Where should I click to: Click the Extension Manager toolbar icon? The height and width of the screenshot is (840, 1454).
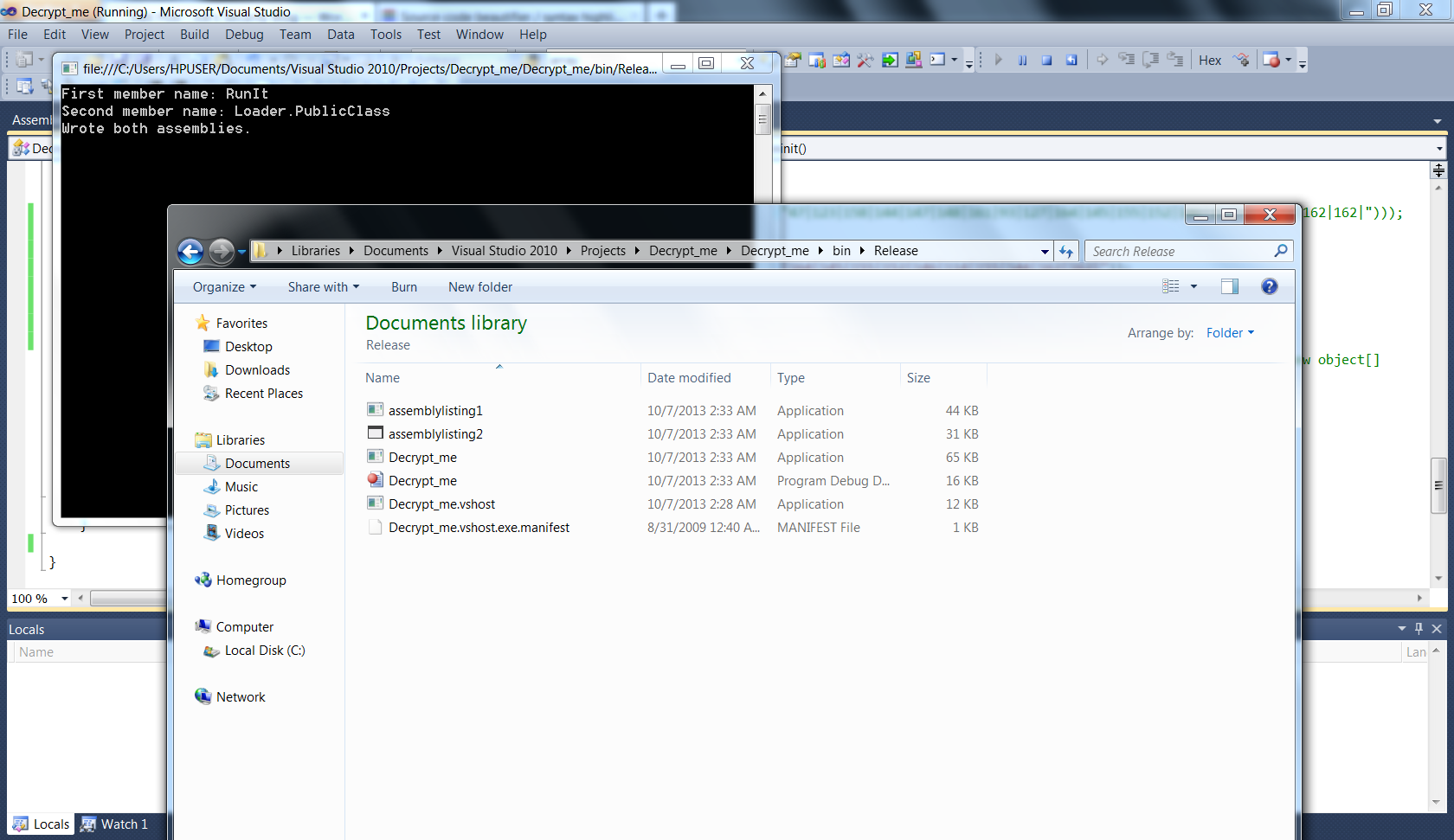tap(914, 61)
